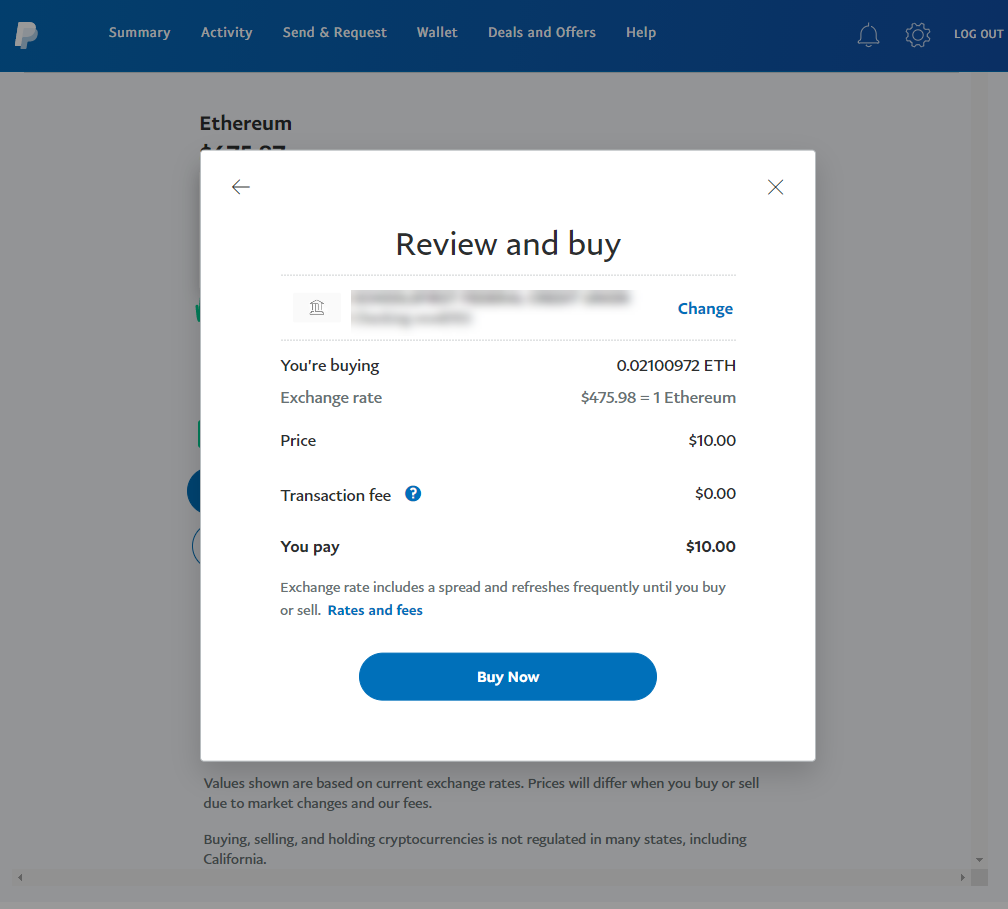Go to Send & Request
1008x909 pixels.
click(334, 33)
